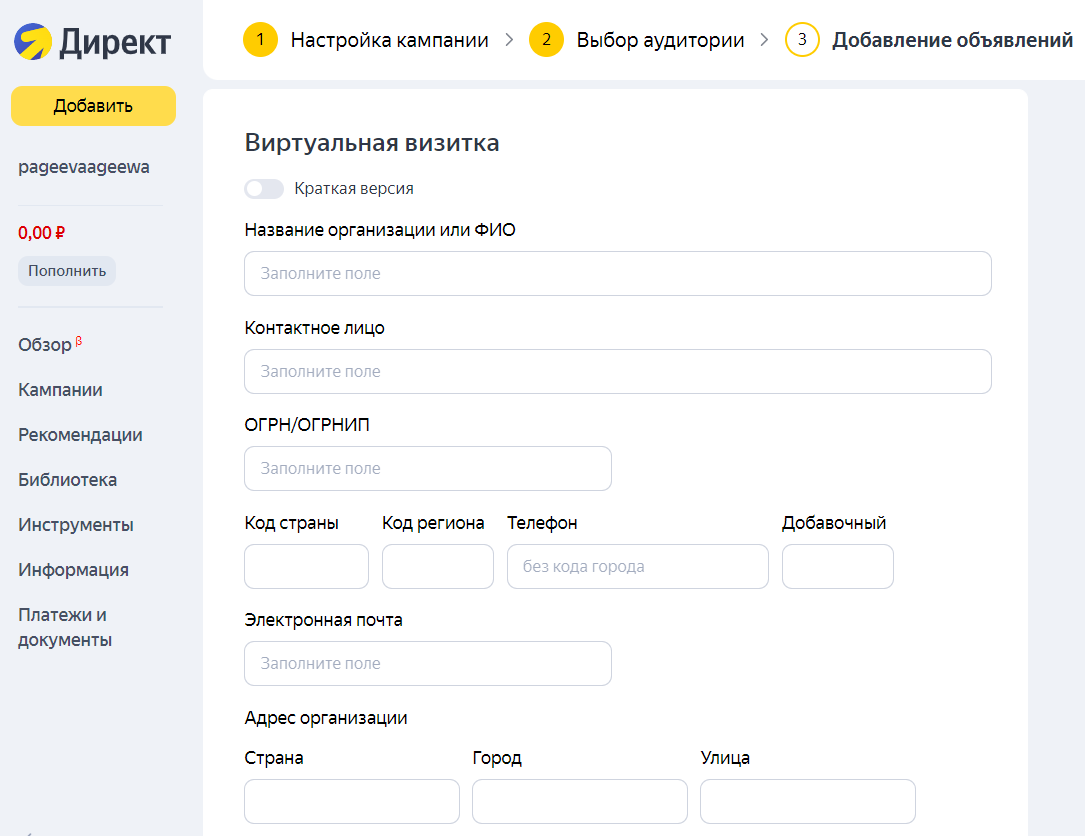The width and height of the screenshot is (1085, 836).
Task: Focus the Телефон field
Action: click(638, 566)
